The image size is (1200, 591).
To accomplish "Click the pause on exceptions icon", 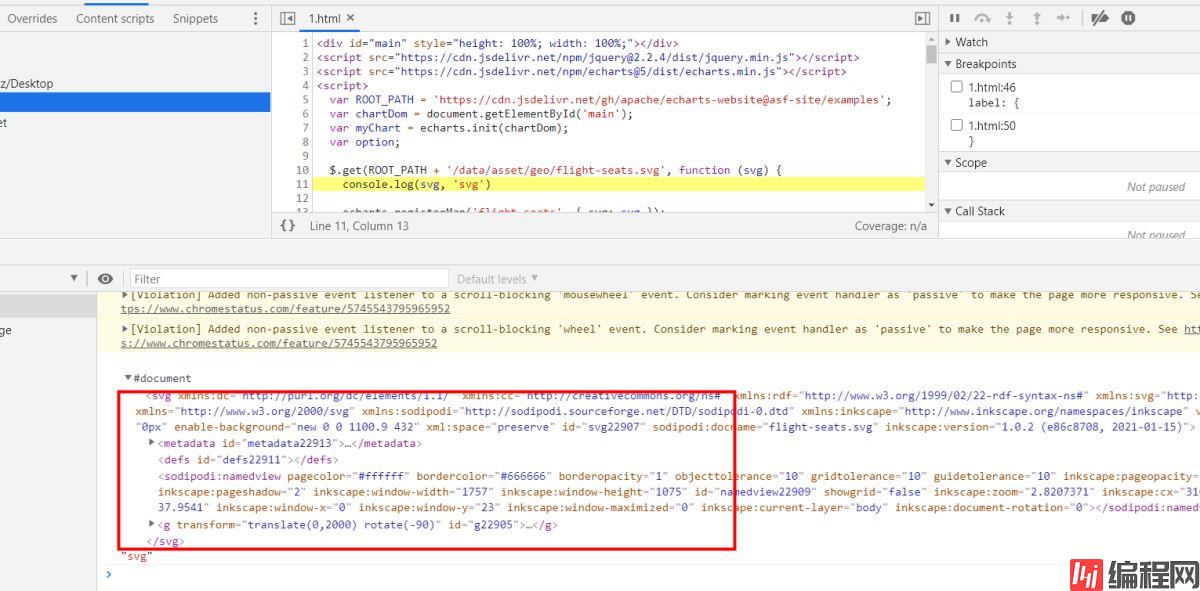I will [1128, 18].
